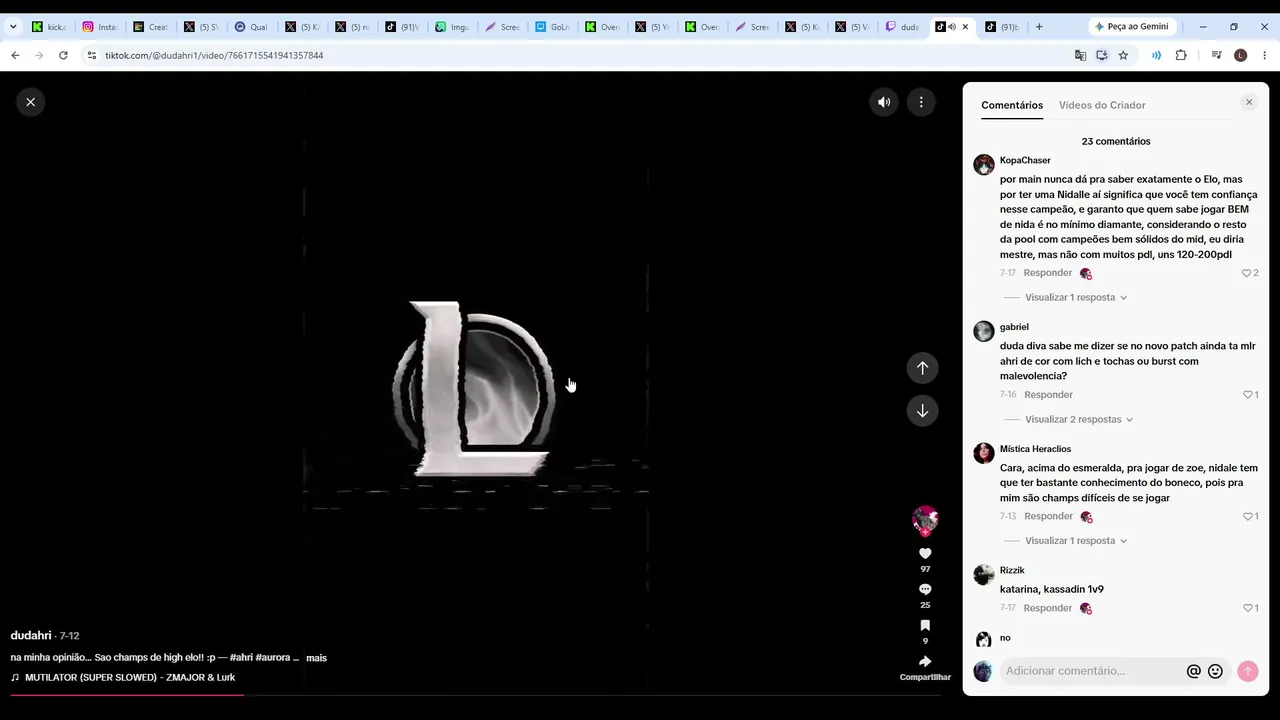Open Mística Heraclios username link
This screenshot has height=720, width=1280.
pos(1035,449)
